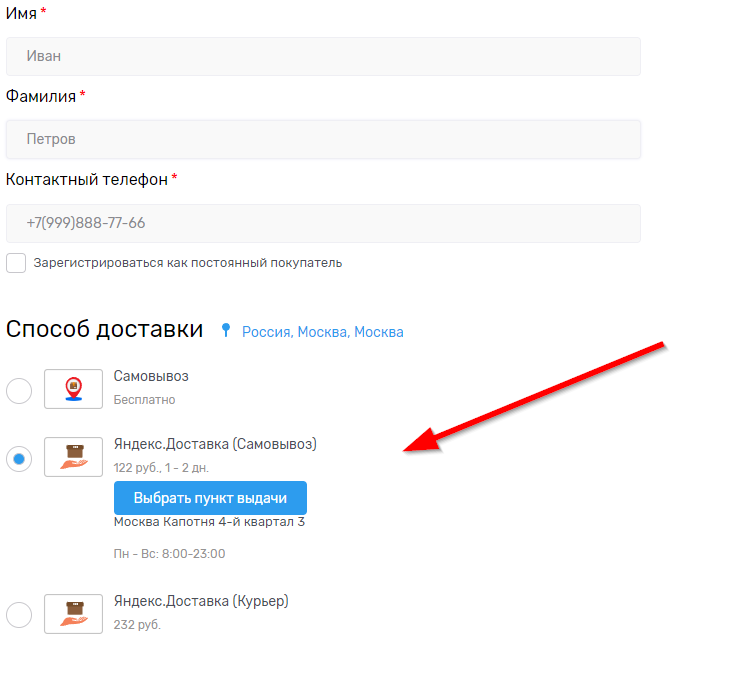Screen dimensions: 740x678
Task: Click the Самовывоз map marker icon
Action: coord(73,389)
